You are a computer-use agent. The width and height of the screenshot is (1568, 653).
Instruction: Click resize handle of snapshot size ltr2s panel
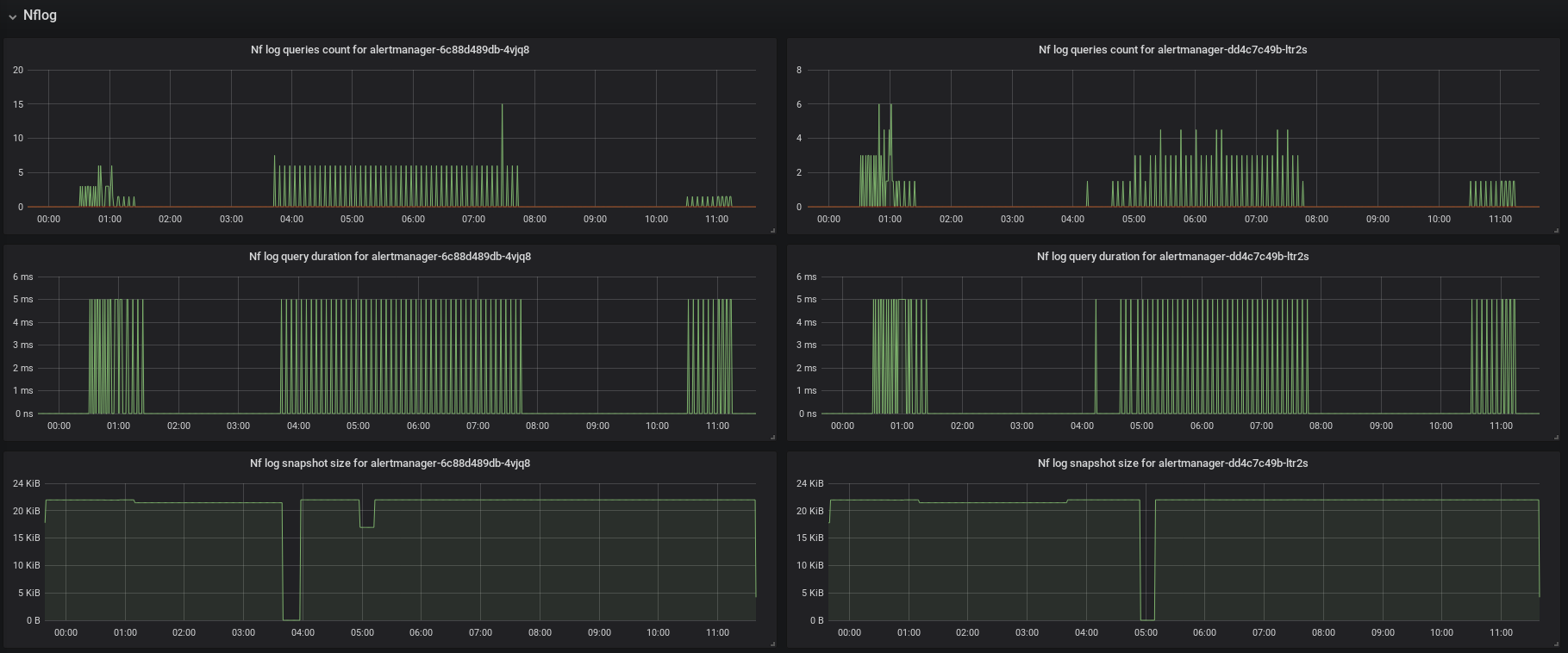[1556, 644]
